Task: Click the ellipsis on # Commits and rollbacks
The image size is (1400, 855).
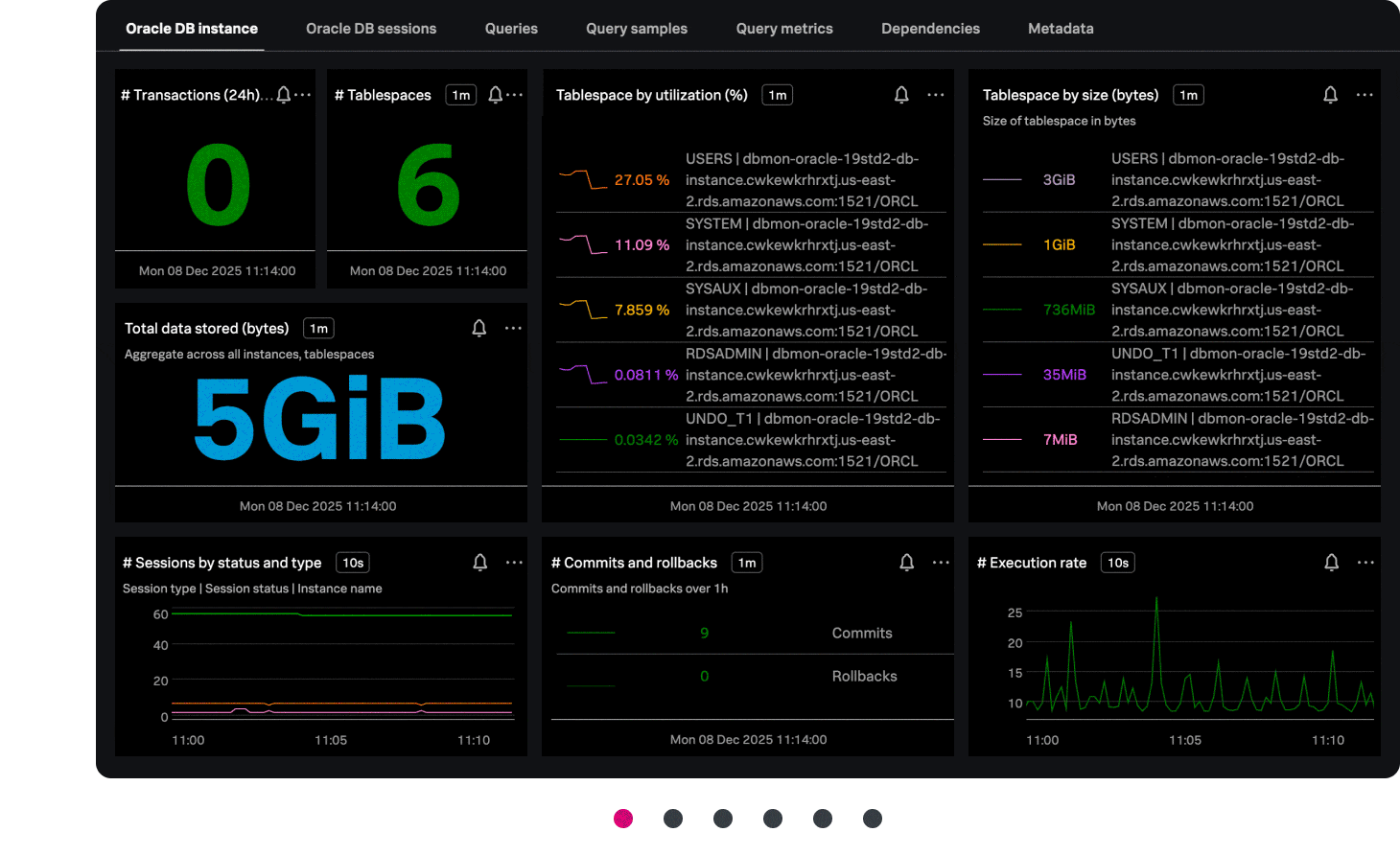Action: [941, 562]
